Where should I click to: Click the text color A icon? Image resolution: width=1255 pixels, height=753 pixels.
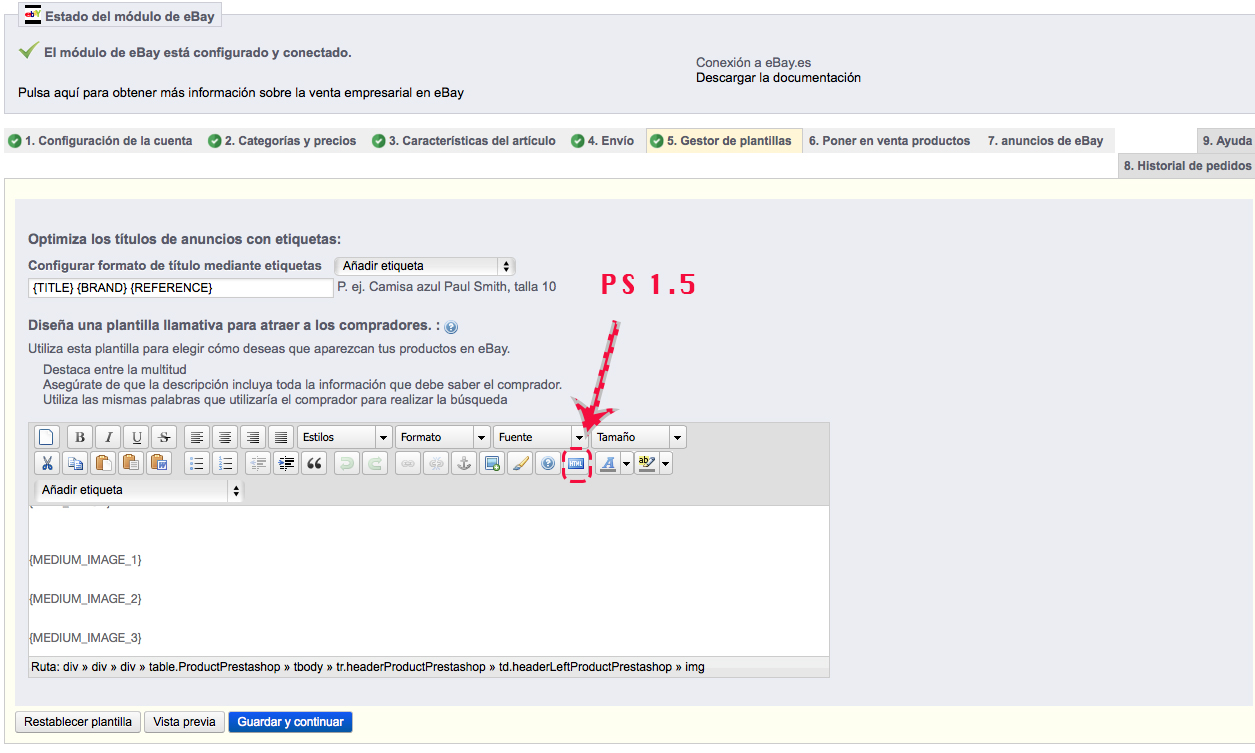coord(607,463)
